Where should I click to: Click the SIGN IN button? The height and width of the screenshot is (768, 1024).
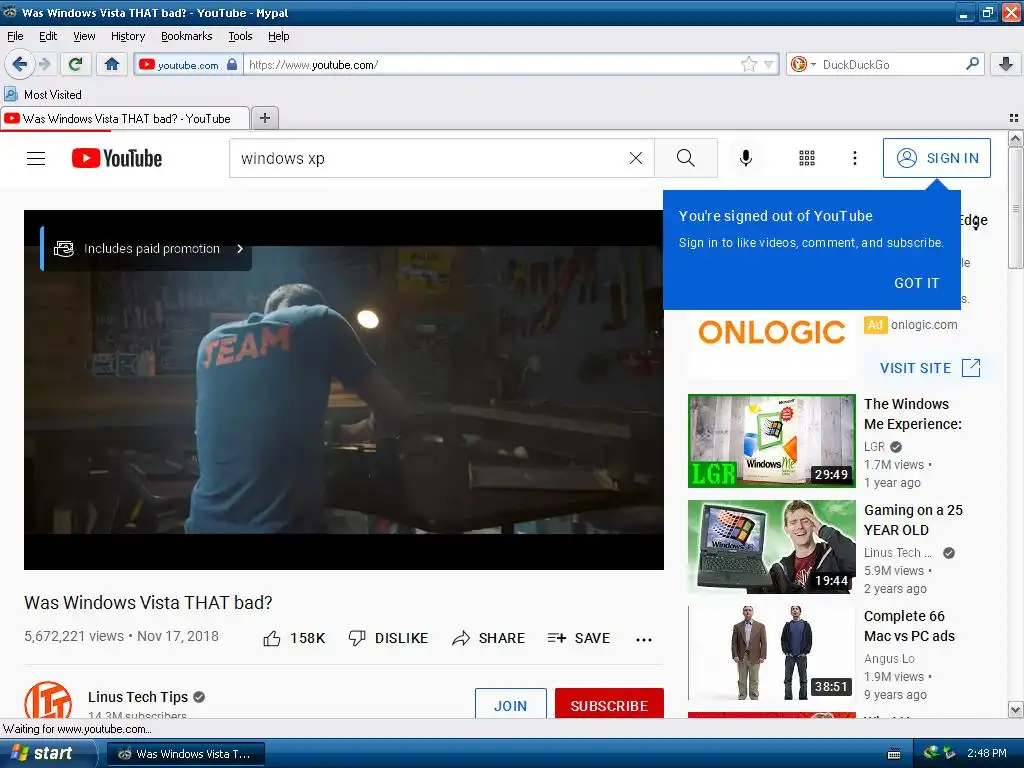pyautogui.click(x=936, y=158)
